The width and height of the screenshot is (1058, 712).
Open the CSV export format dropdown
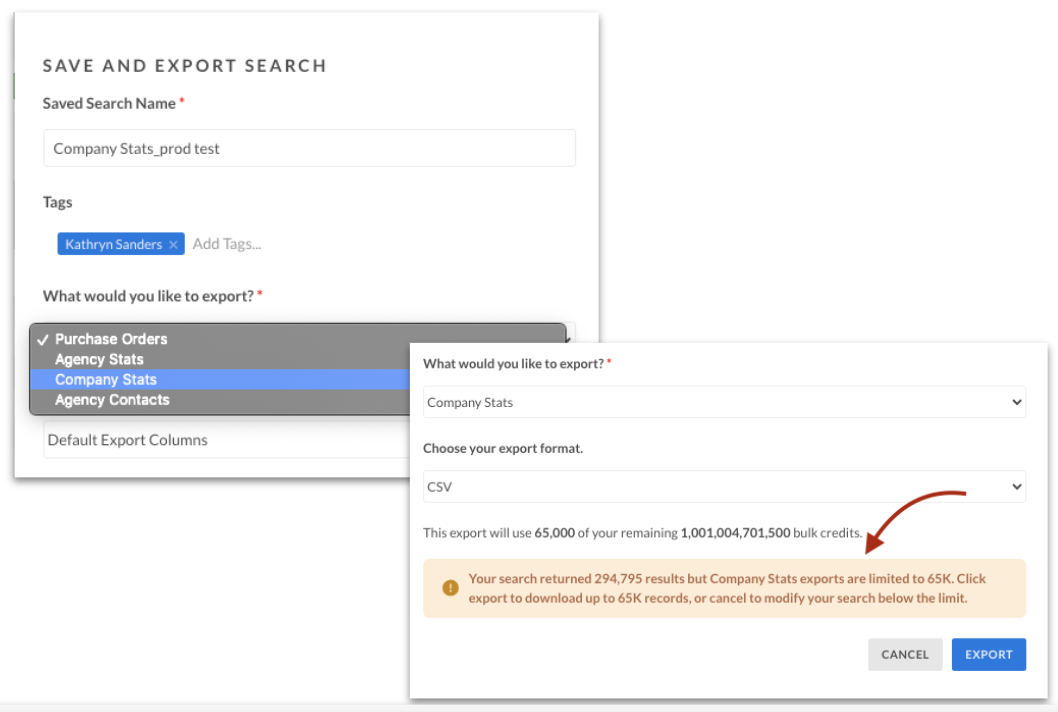724,487
